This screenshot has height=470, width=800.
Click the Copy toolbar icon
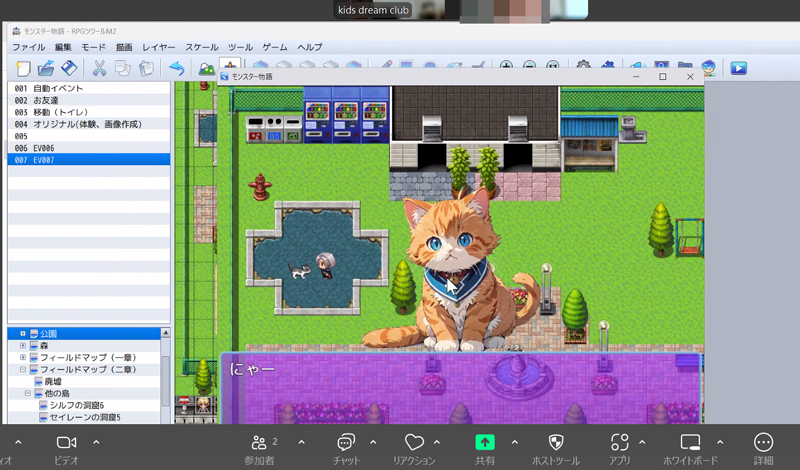[x=122, y=68]
